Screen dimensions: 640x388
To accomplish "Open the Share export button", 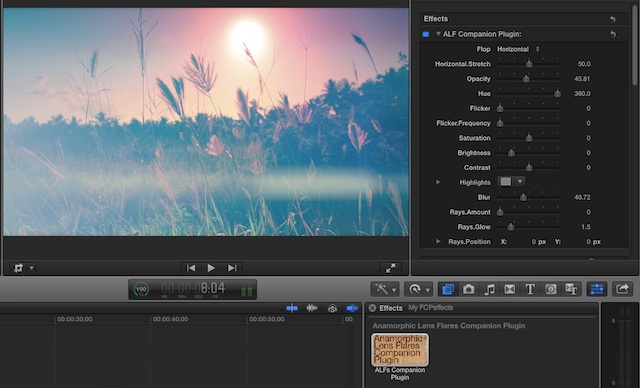I will click(x=622, y=289).
